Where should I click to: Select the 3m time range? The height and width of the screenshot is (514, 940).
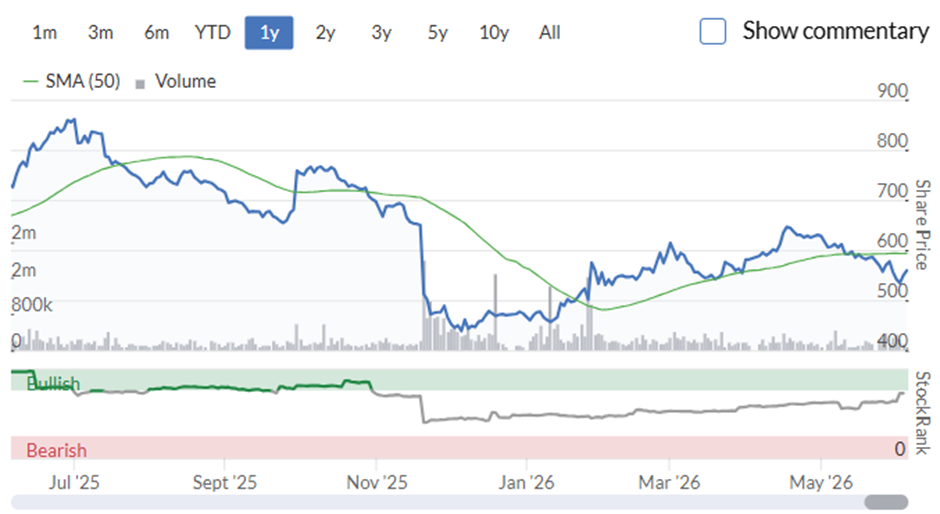pos(100,32)
